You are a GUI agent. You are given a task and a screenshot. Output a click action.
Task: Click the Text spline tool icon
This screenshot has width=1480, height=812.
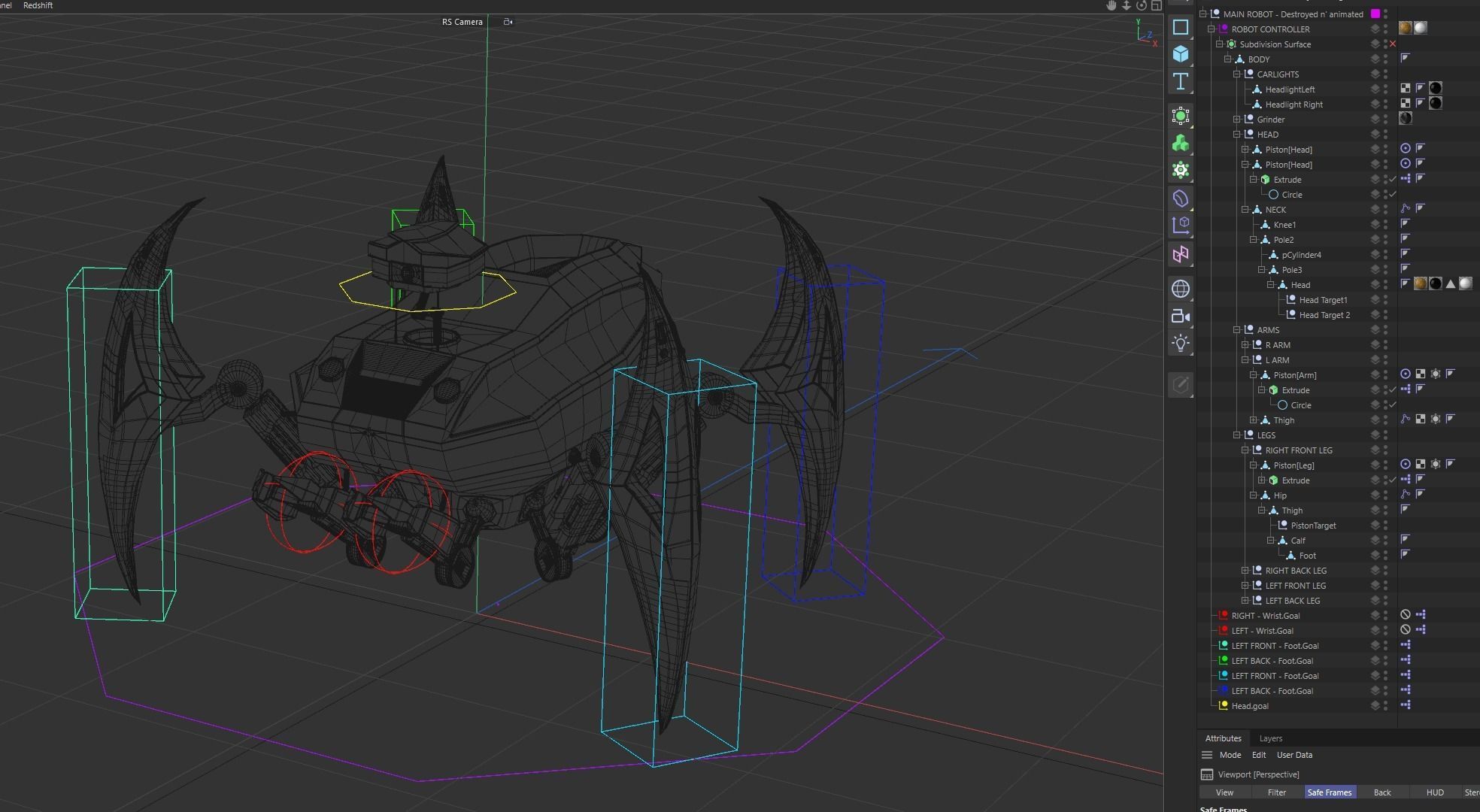(x=1180, y=81)
